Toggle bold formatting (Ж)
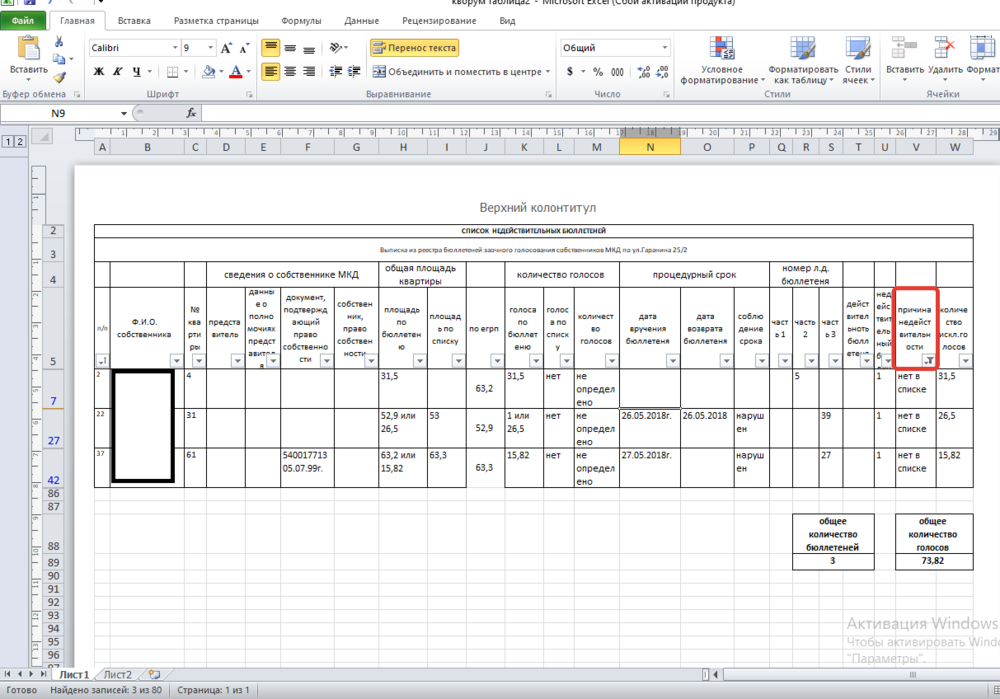1000x699 pixels. (99, 72)
